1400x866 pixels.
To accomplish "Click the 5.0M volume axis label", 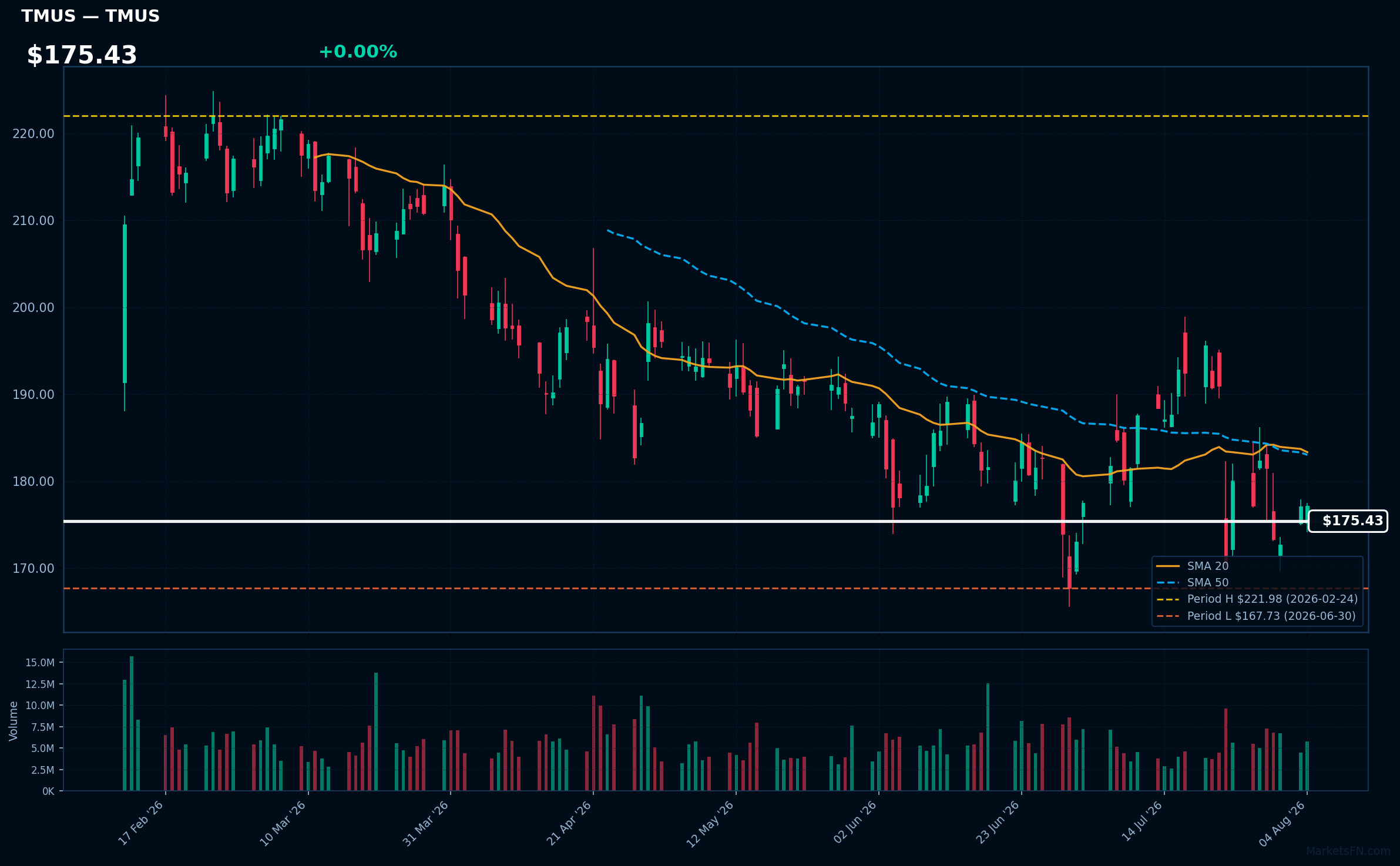I will tap(43, 748).
